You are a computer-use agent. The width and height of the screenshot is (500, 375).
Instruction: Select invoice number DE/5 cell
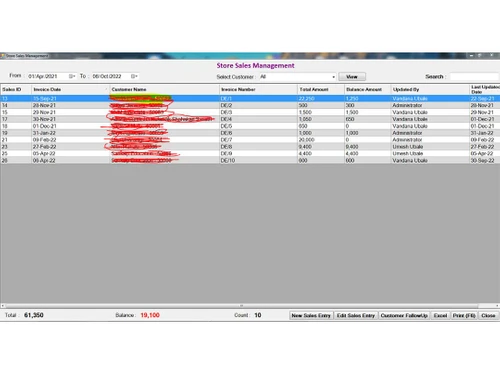258,126
